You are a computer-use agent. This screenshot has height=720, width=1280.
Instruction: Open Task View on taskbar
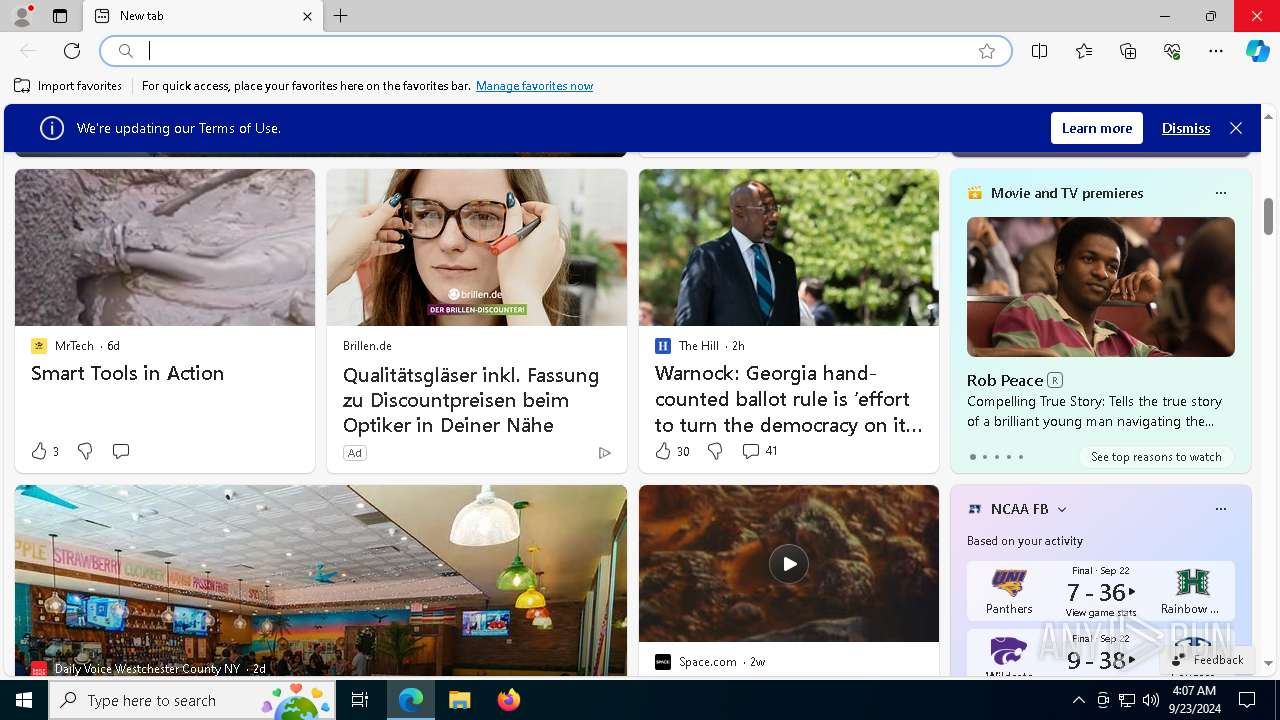pos(360,700)
